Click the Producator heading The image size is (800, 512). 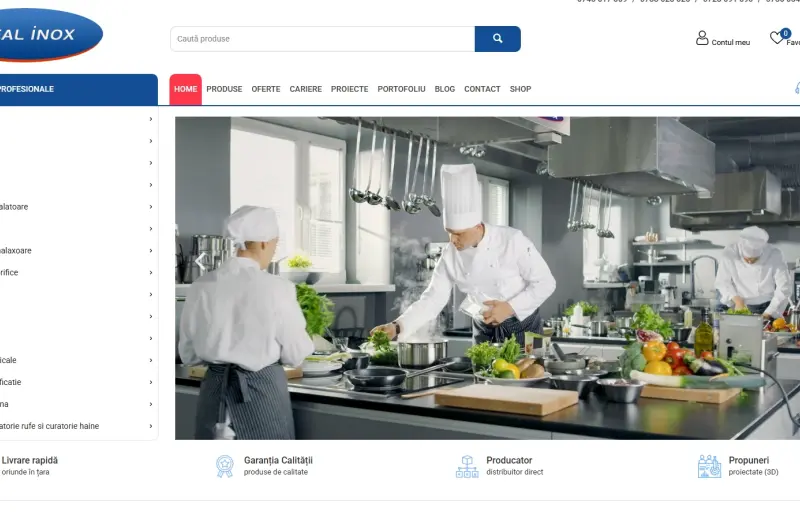pyautogui.click(x=509, y=460)
